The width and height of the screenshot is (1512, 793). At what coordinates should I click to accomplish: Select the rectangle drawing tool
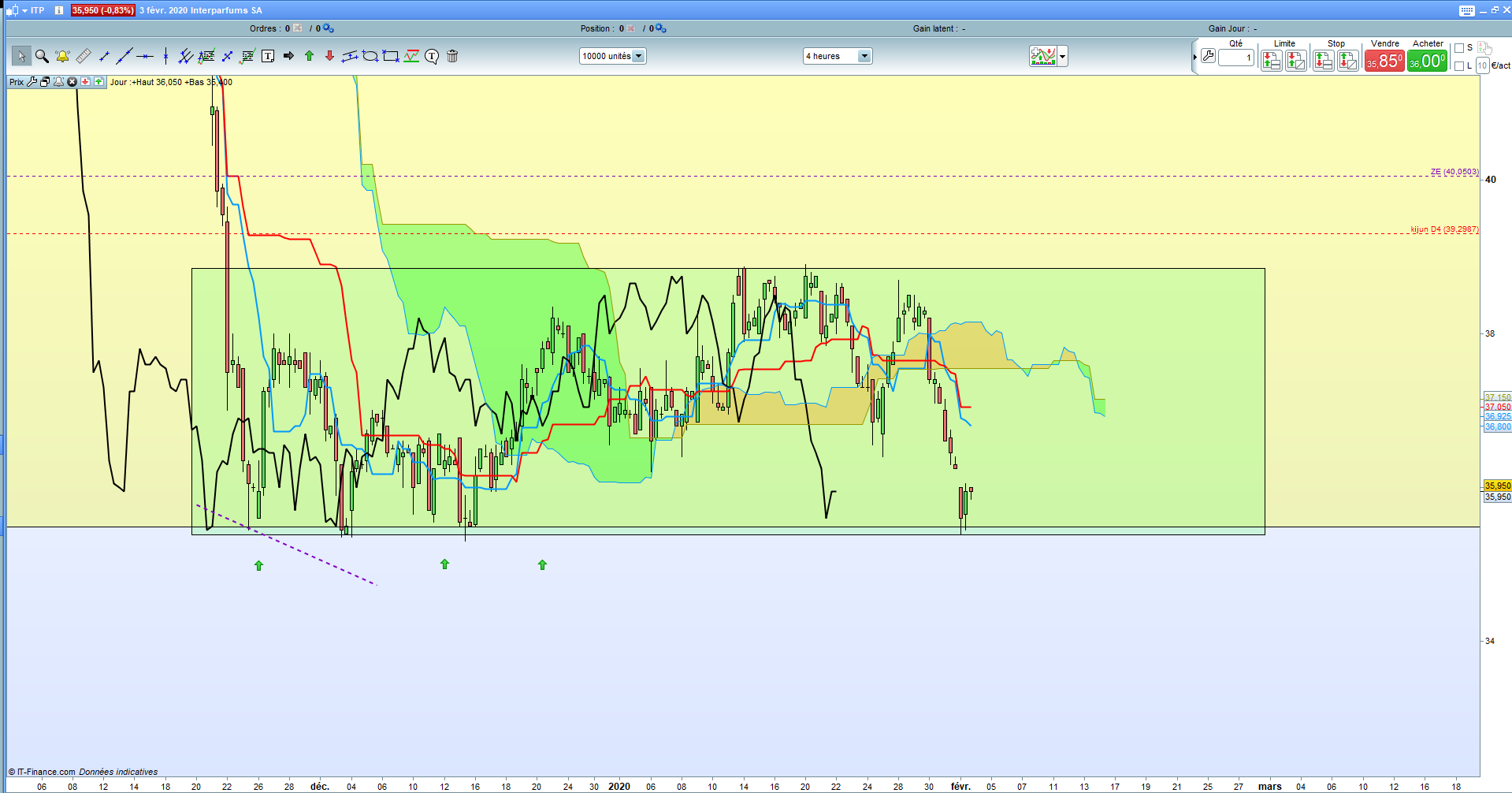391,56
